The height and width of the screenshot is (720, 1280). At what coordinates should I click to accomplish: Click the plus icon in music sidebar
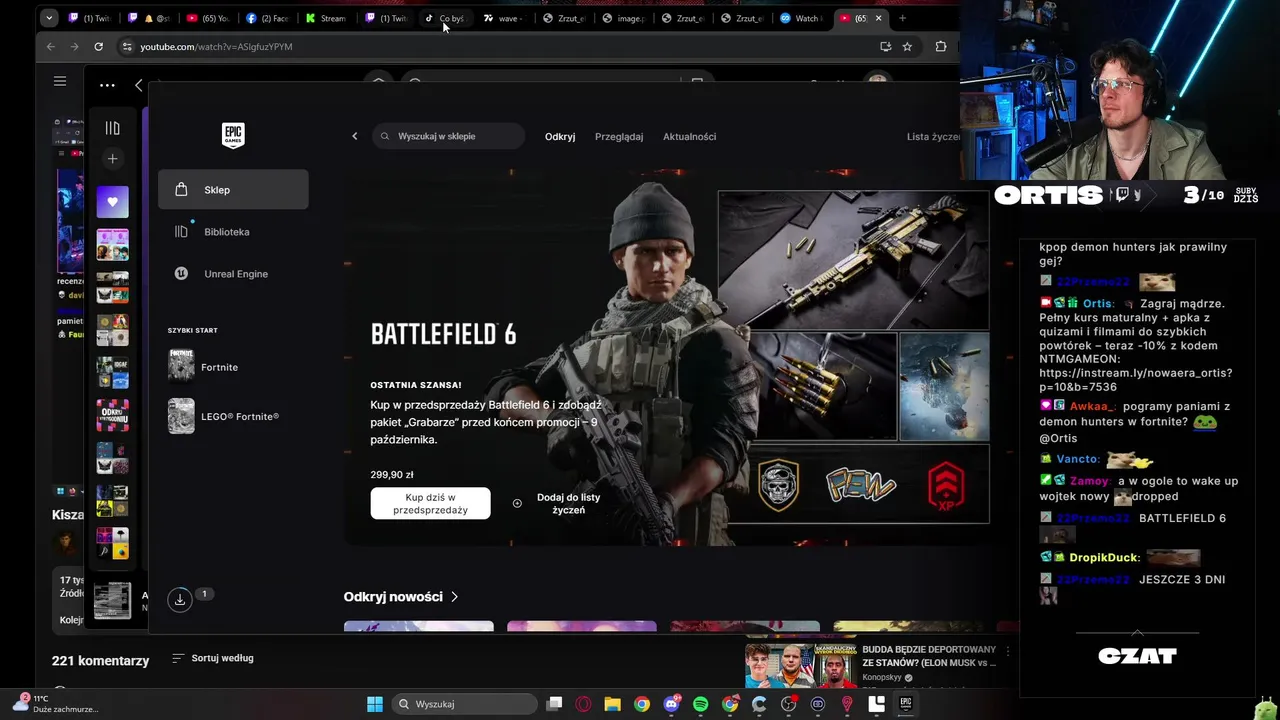(x=112, y=159)
